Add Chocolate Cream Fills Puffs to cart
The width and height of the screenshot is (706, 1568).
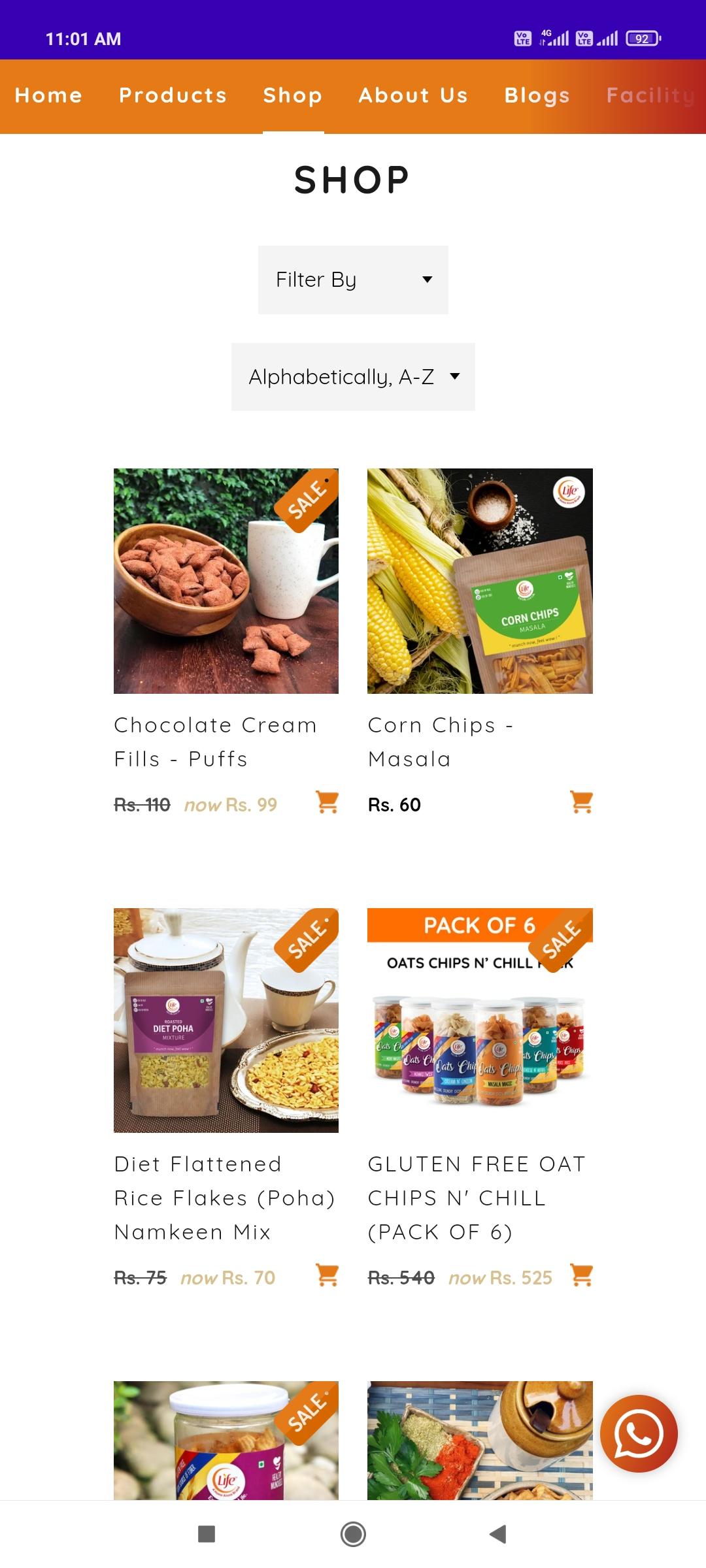pyautogui.click(x=327, y=802)
